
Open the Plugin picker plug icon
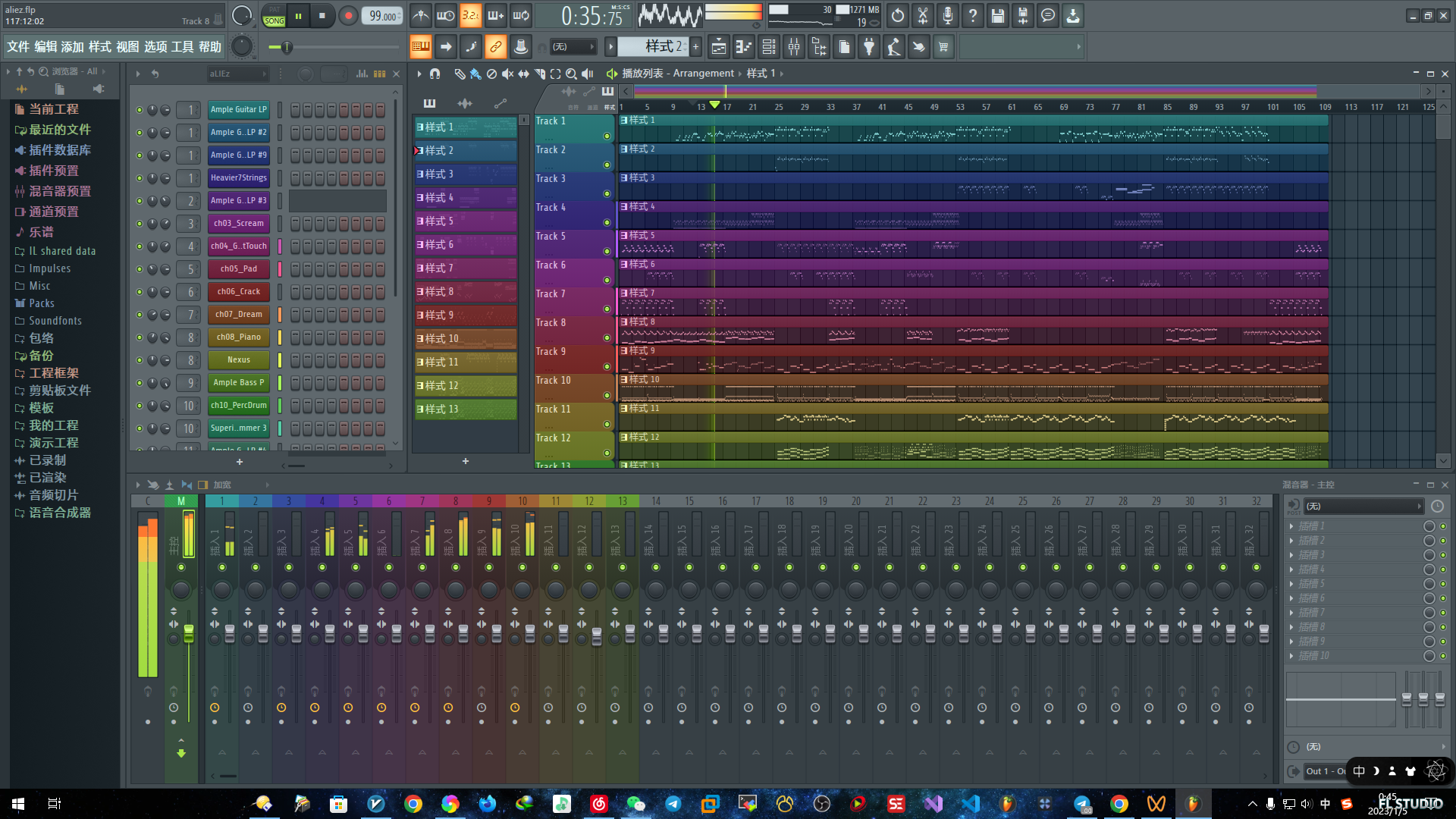pyautogui.click(x=869, y=47)
